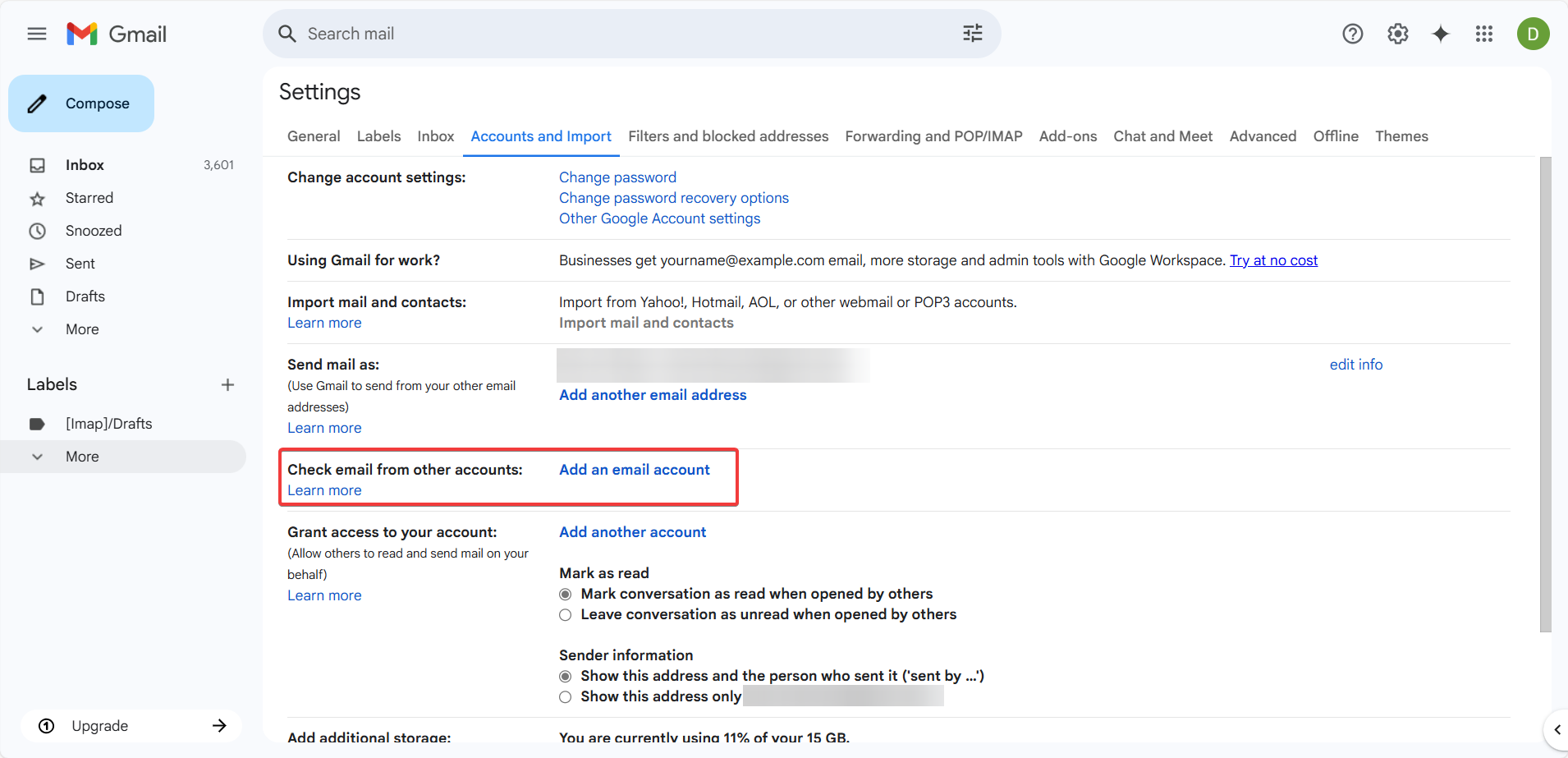
Task: Select Show this address and the person
Action: pyautogui.click(x=565, y=677)
